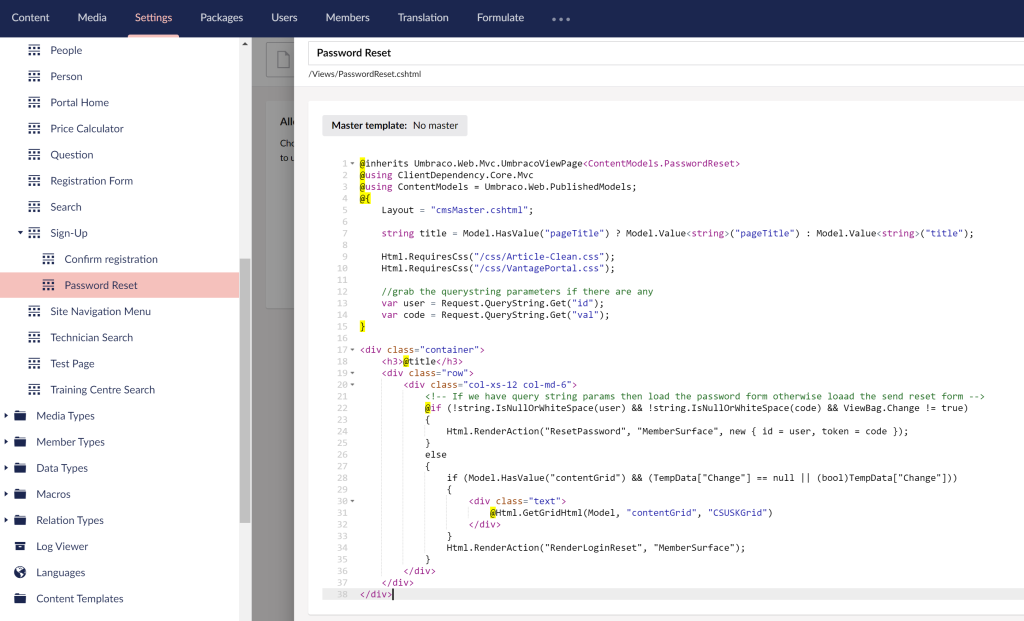Fold code block at line 1

[x=353, y=163]
